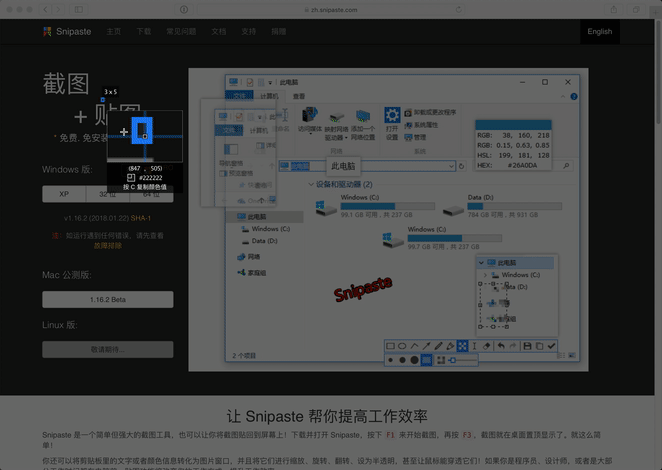Click the save floppy icon in Snipaste toolbar
Screen dimensions: 662x470
coord(527,346)
